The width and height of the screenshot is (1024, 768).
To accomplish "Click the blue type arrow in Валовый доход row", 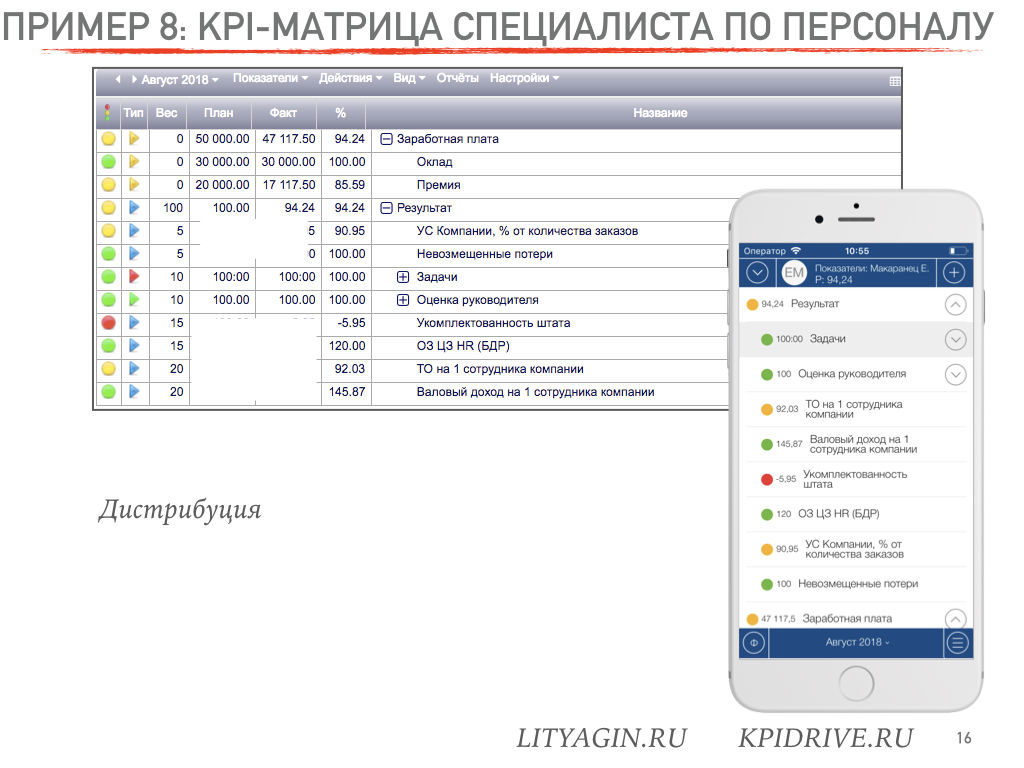I will [134, 391].
